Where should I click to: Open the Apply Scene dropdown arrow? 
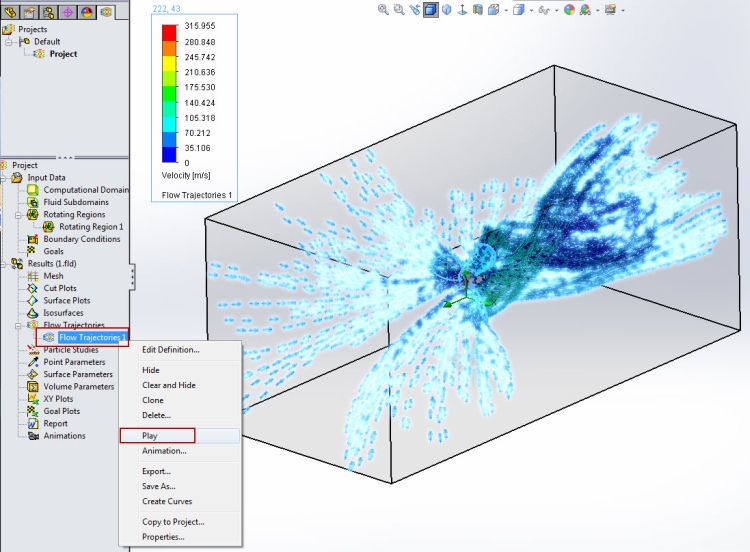(597, 11)
